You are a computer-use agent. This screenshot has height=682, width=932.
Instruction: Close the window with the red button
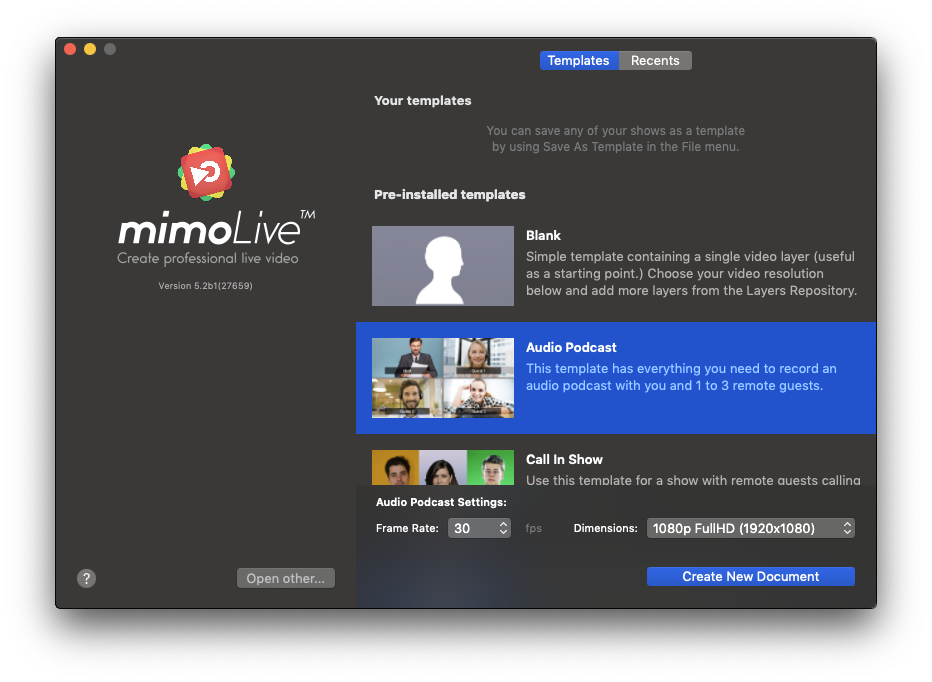coord(70,49)
